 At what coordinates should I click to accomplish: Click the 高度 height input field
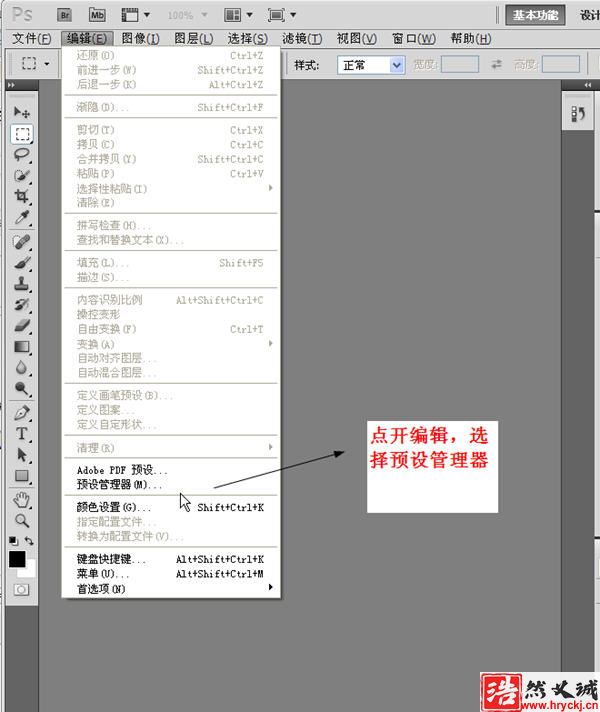tap(561, 64)
